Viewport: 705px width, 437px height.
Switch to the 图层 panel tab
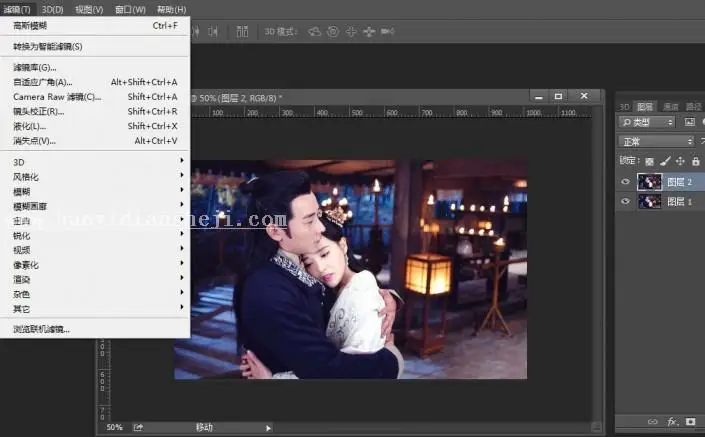[x=645, y=107]
